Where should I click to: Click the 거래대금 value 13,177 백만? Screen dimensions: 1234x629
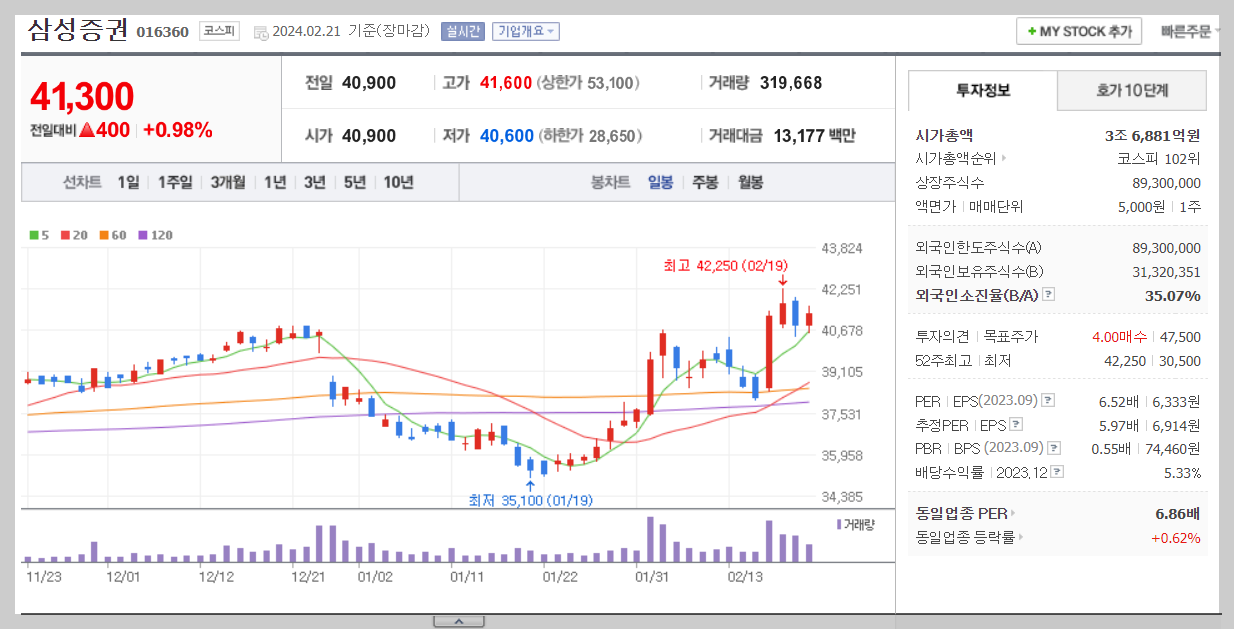pyautogui.click(x=814, y=136)
